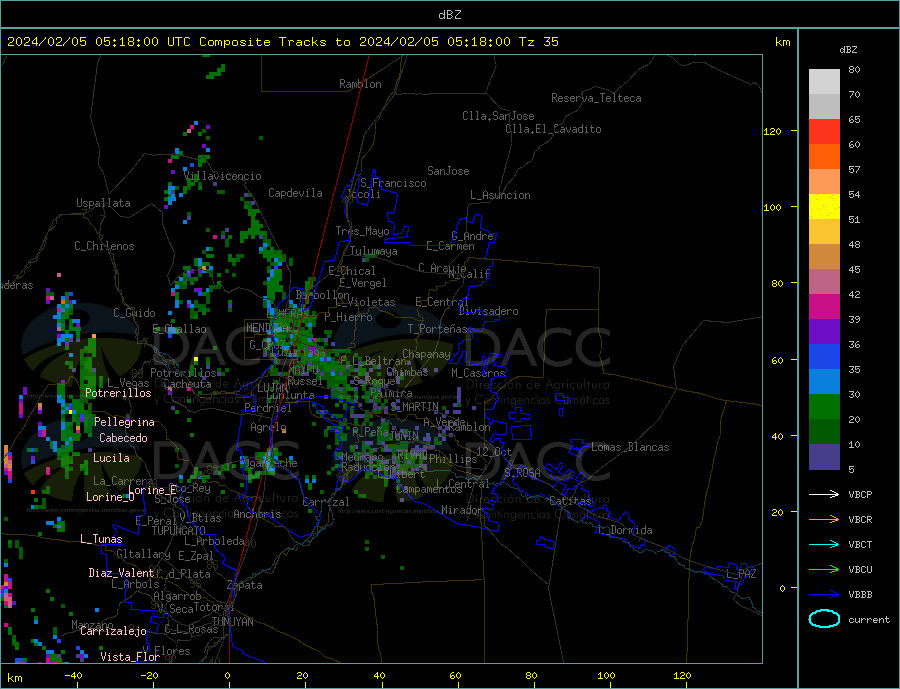Click the Reserva_Telteca map label
Image resolution: width=900 pixels, height=689 pixels.
tap(596, 98)
